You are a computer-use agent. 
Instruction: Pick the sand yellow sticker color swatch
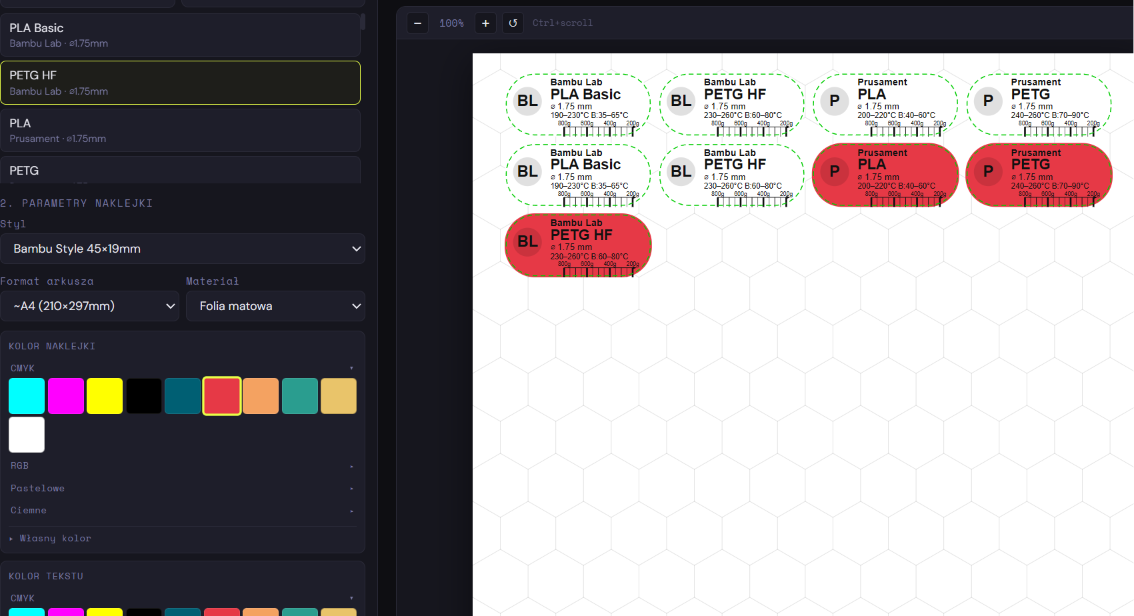coord(338,396)
